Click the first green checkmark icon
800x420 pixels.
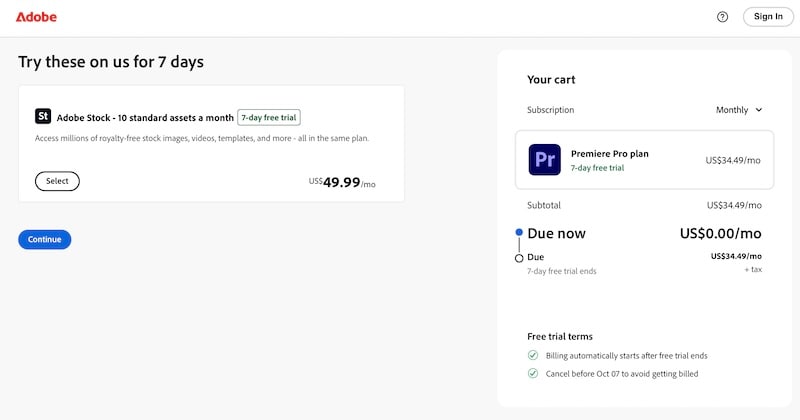(533, 355)
